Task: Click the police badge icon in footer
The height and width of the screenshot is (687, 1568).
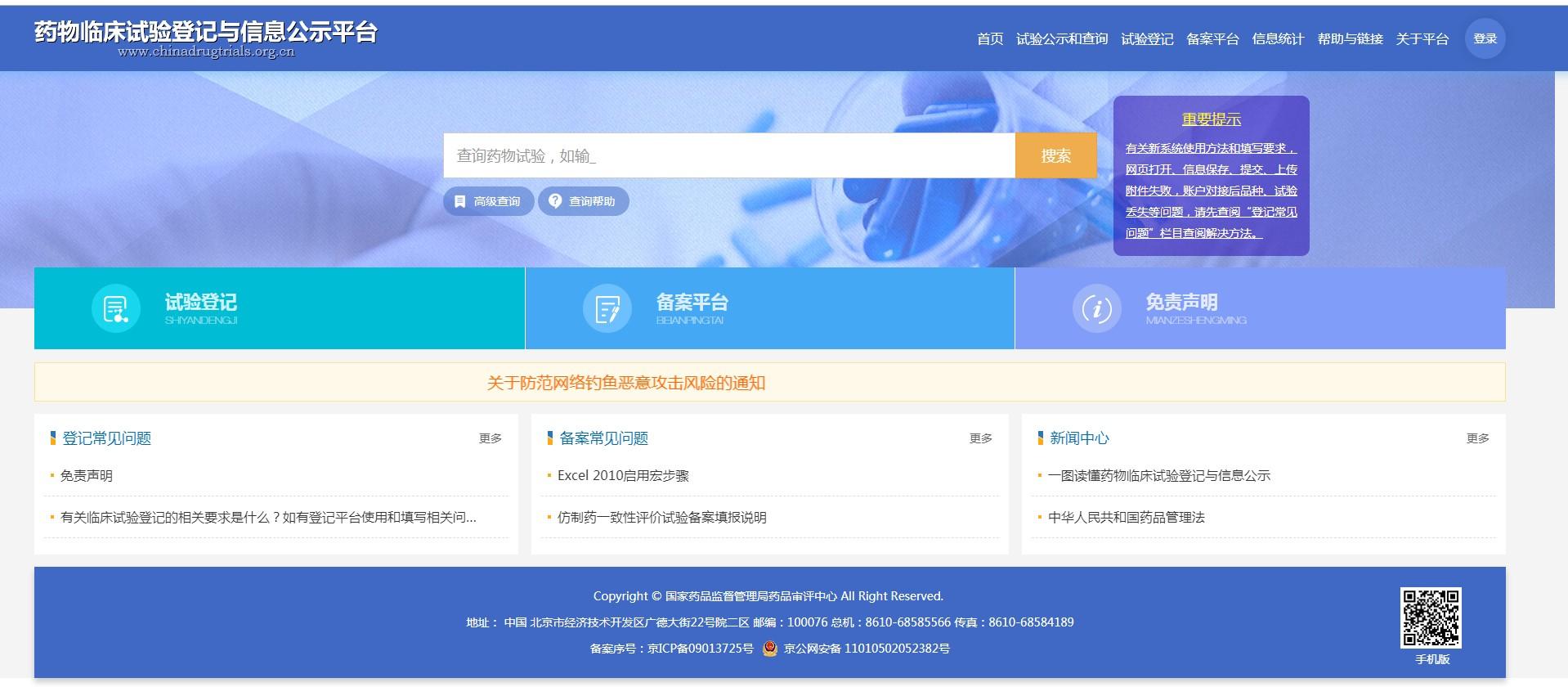Action: [x=769, y=649]
